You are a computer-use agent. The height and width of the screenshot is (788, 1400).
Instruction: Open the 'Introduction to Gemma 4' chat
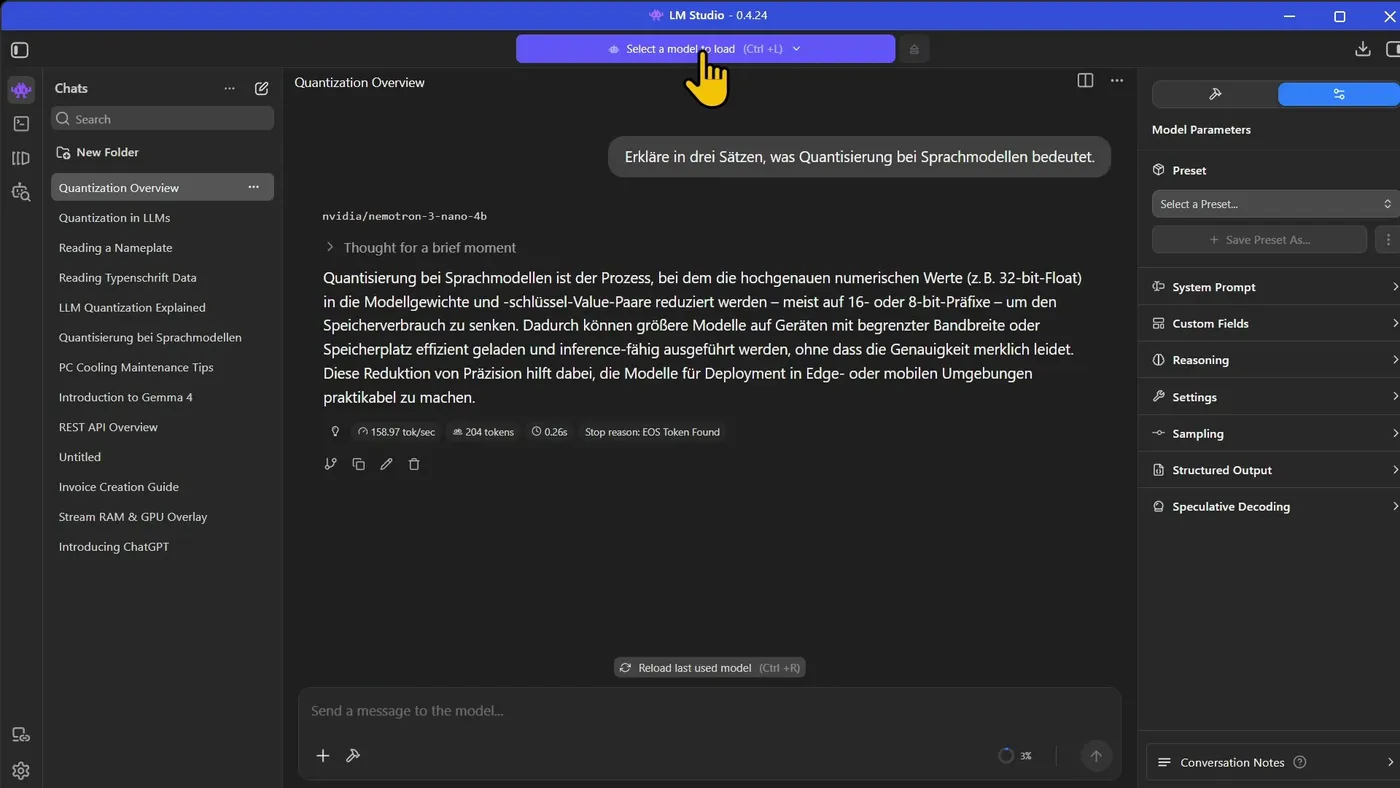click(162, 397)
